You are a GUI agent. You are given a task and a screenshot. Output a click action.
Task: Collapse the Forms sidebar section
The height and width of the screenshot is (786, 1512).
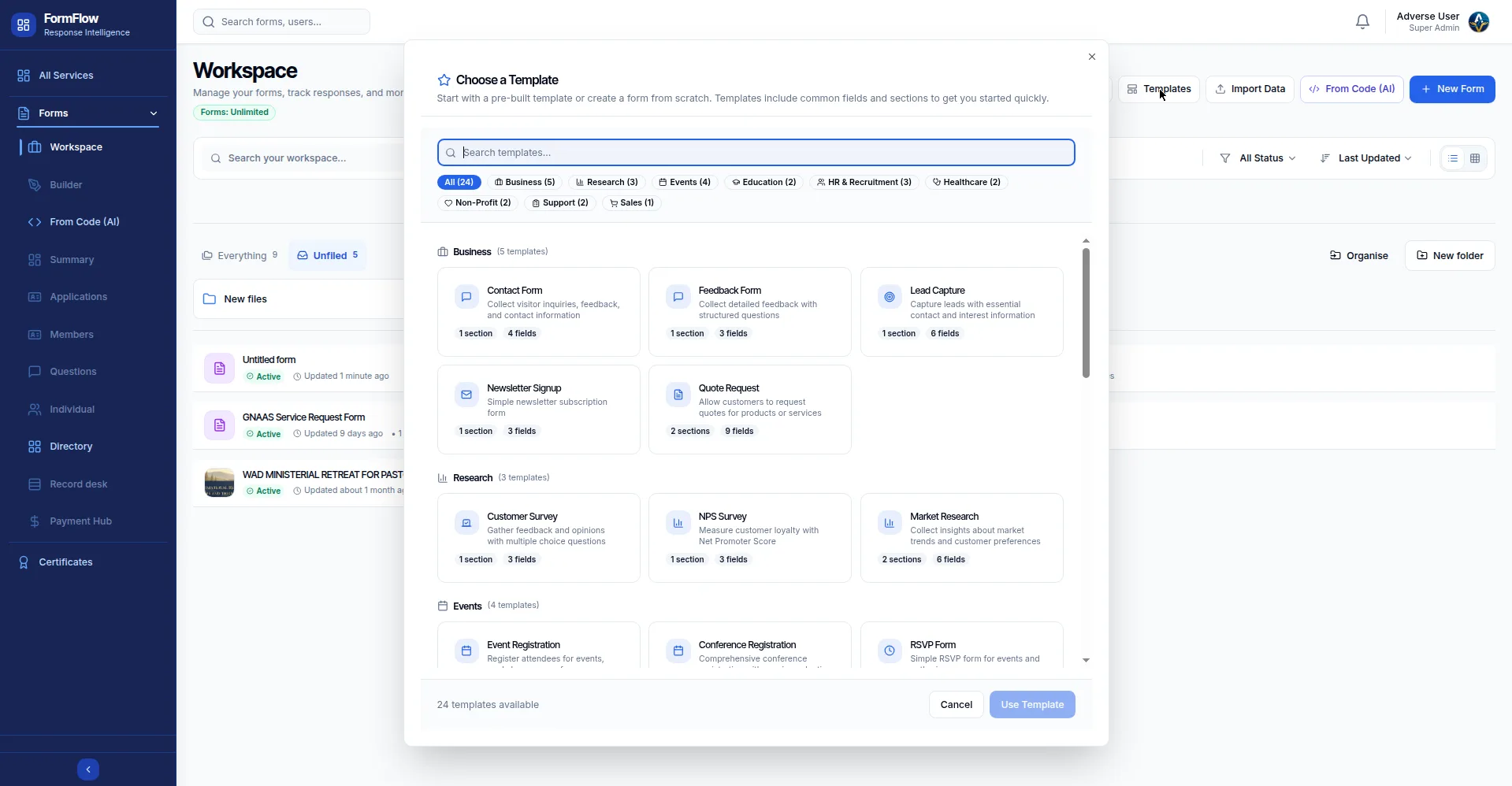pyautogui.click(x=154, y=113)
